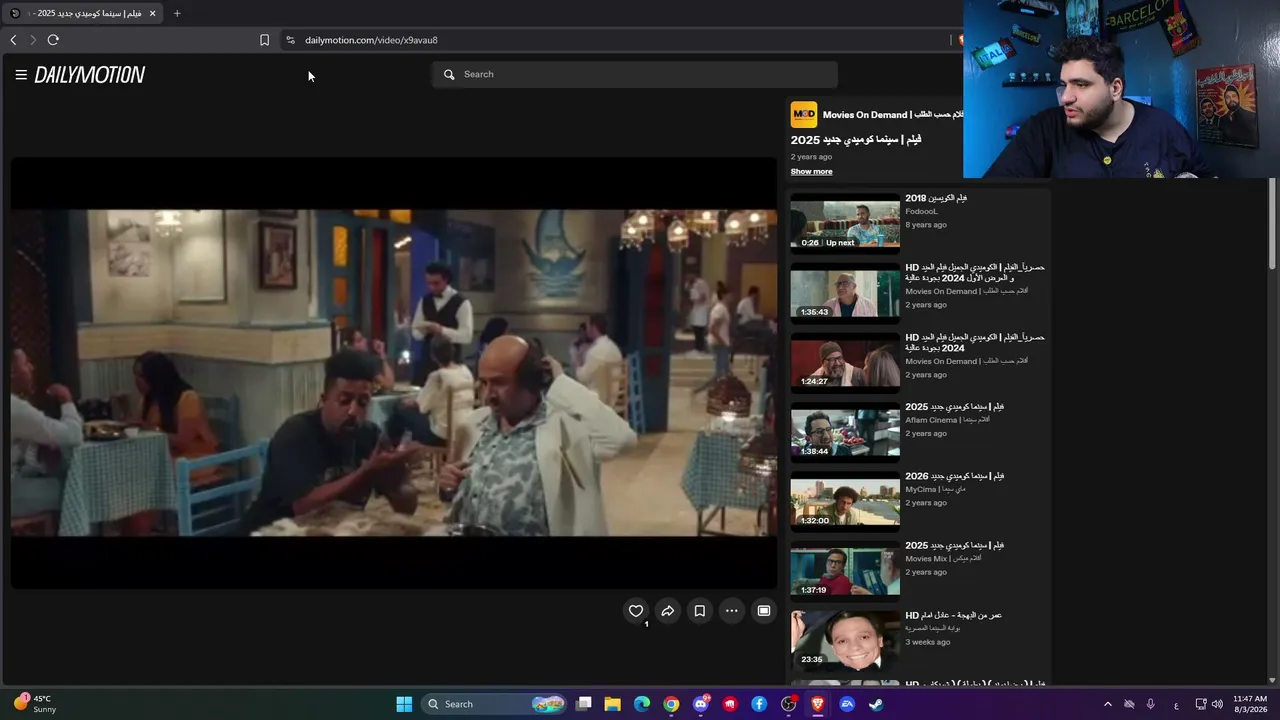Open the clock showing 11:47 AM
The width and height of the screenshot is (1280, 720).
pyautogui.click(x=1250, y=704)
